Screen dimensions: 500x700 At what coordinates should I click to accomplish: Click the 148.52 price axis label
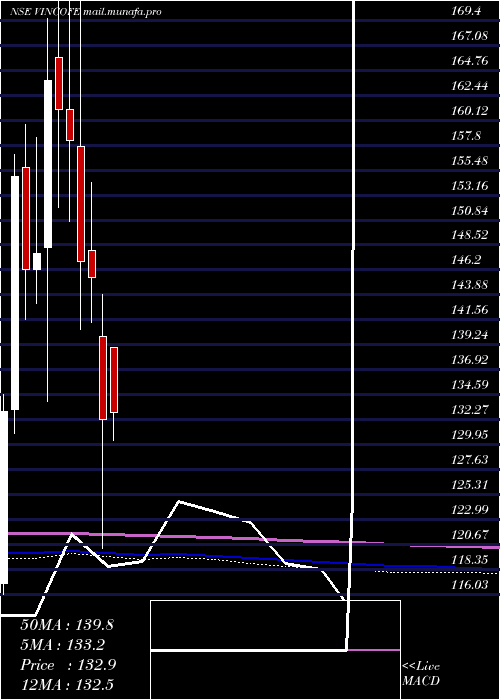coord(470,235)
